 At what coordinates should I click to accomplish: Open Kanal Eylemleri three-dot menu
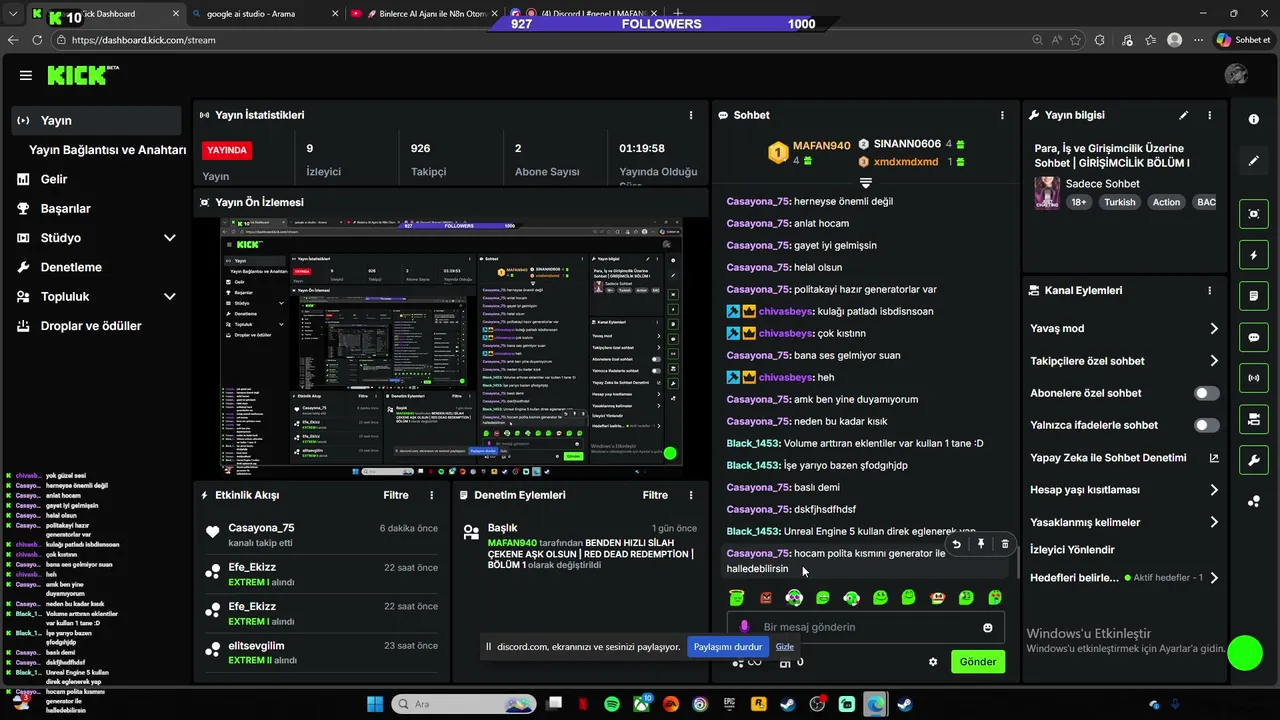pyautogui.click(x=1210, y=290)
